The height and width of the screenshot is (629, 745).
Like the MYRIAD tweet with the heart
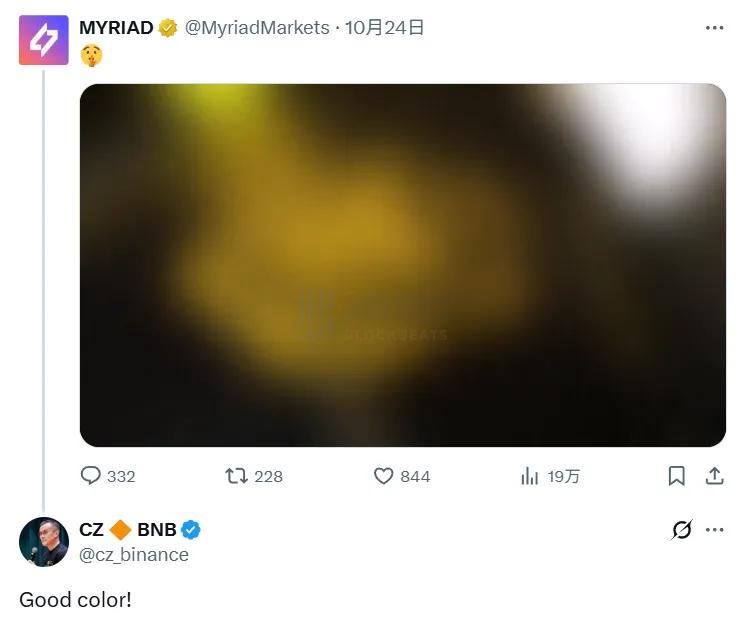point(384,476)
